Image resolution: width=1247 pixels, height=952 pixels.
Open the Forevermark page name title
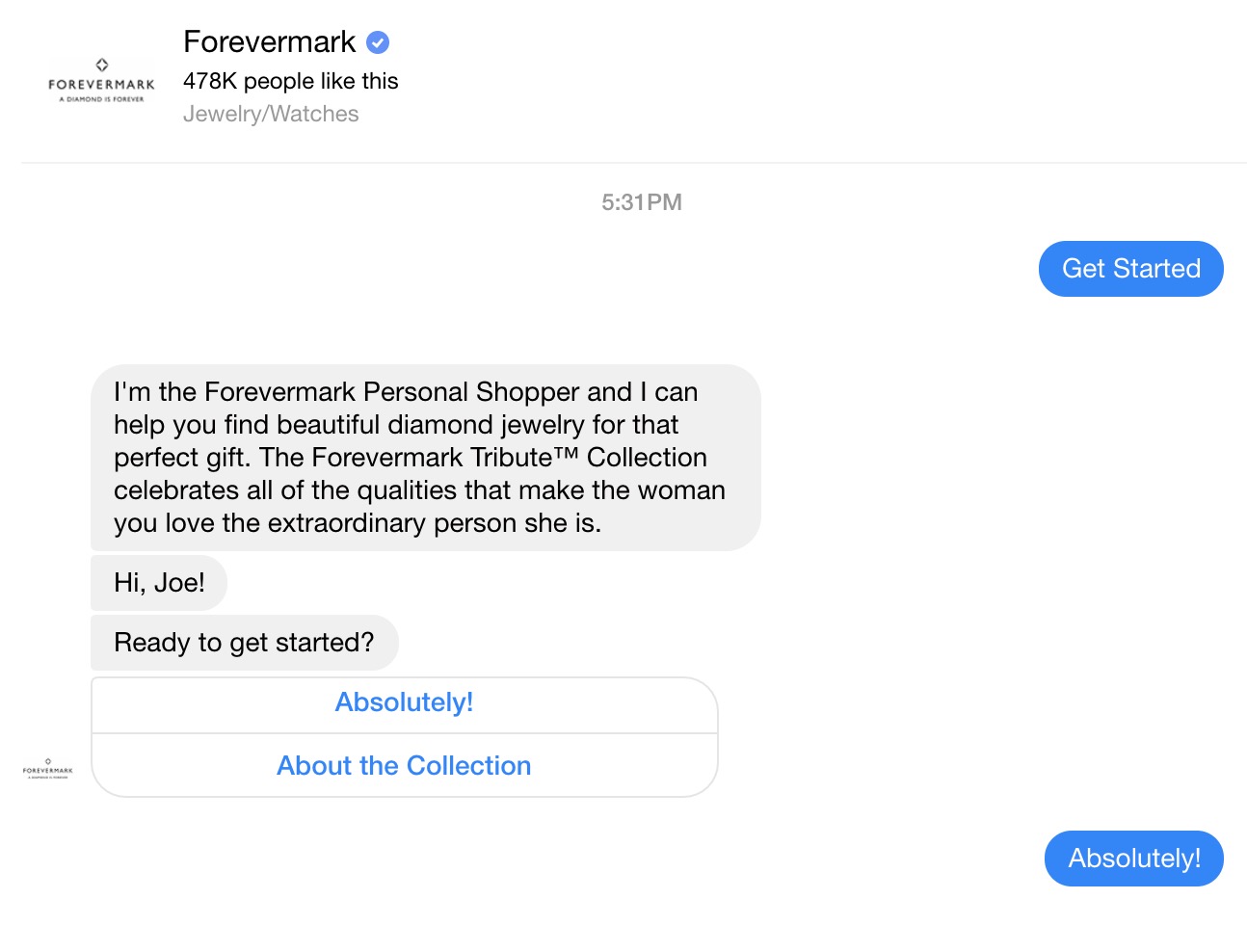pos(269,42)
